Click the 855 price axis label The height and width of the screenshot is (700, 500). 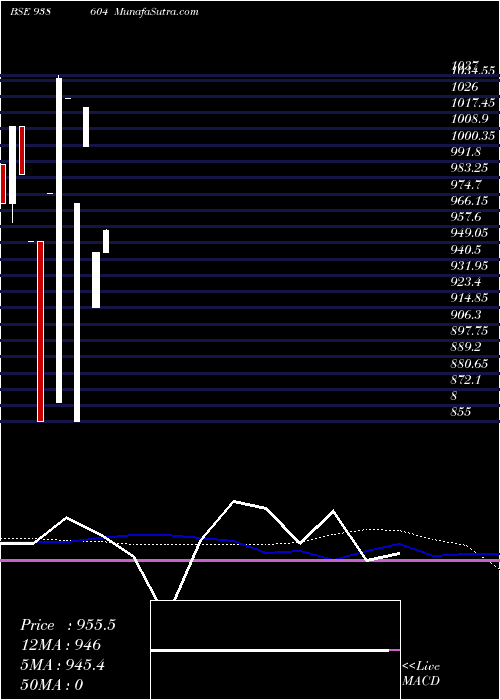tap(461, 411)
